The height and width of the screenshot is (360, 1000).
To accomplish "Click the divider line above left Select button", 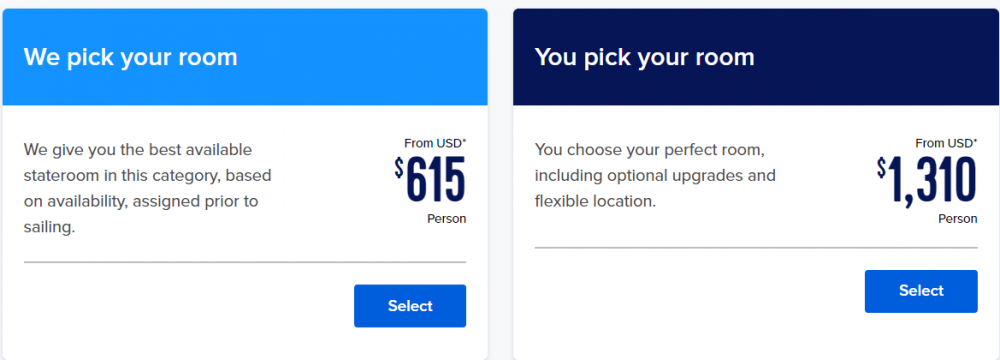I will 245,262.
